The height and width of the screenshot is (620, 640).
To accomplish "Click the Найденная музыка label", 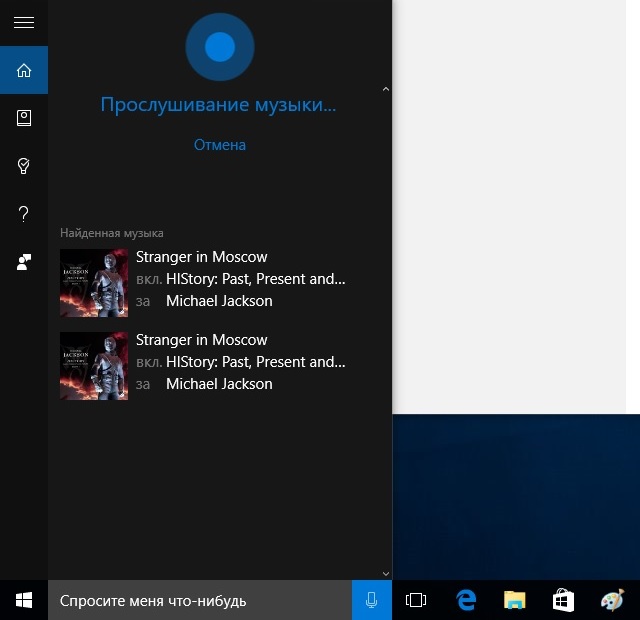I will (x=112, y=233).
